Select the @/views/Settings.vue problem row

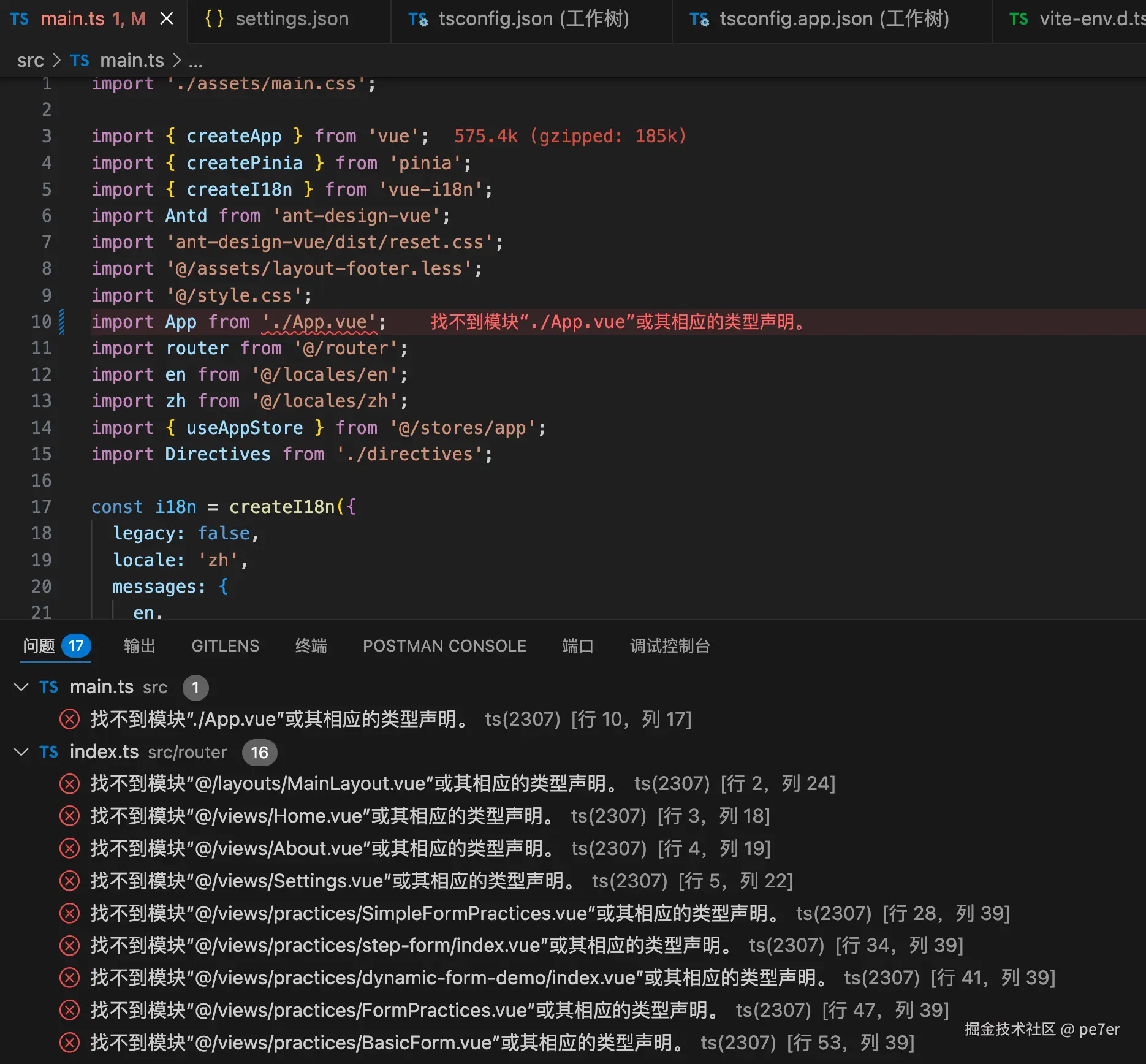(573, 881)
